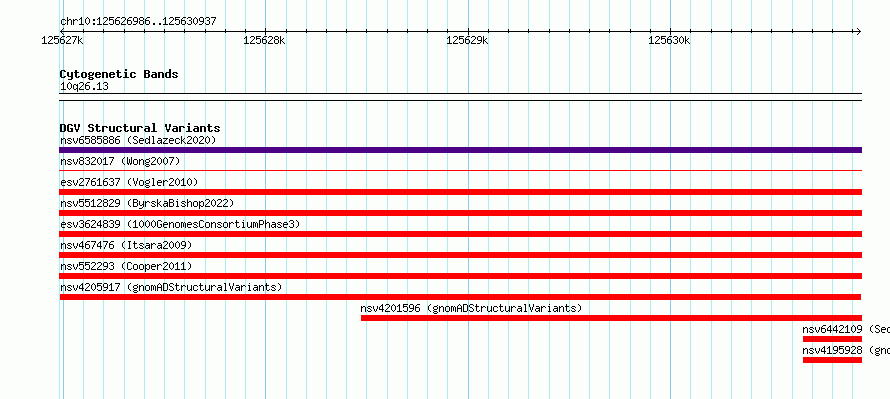Screen dimensions: 890x399
Task: Click the red bar below nsv5512829
Action: tap(460, 213)
